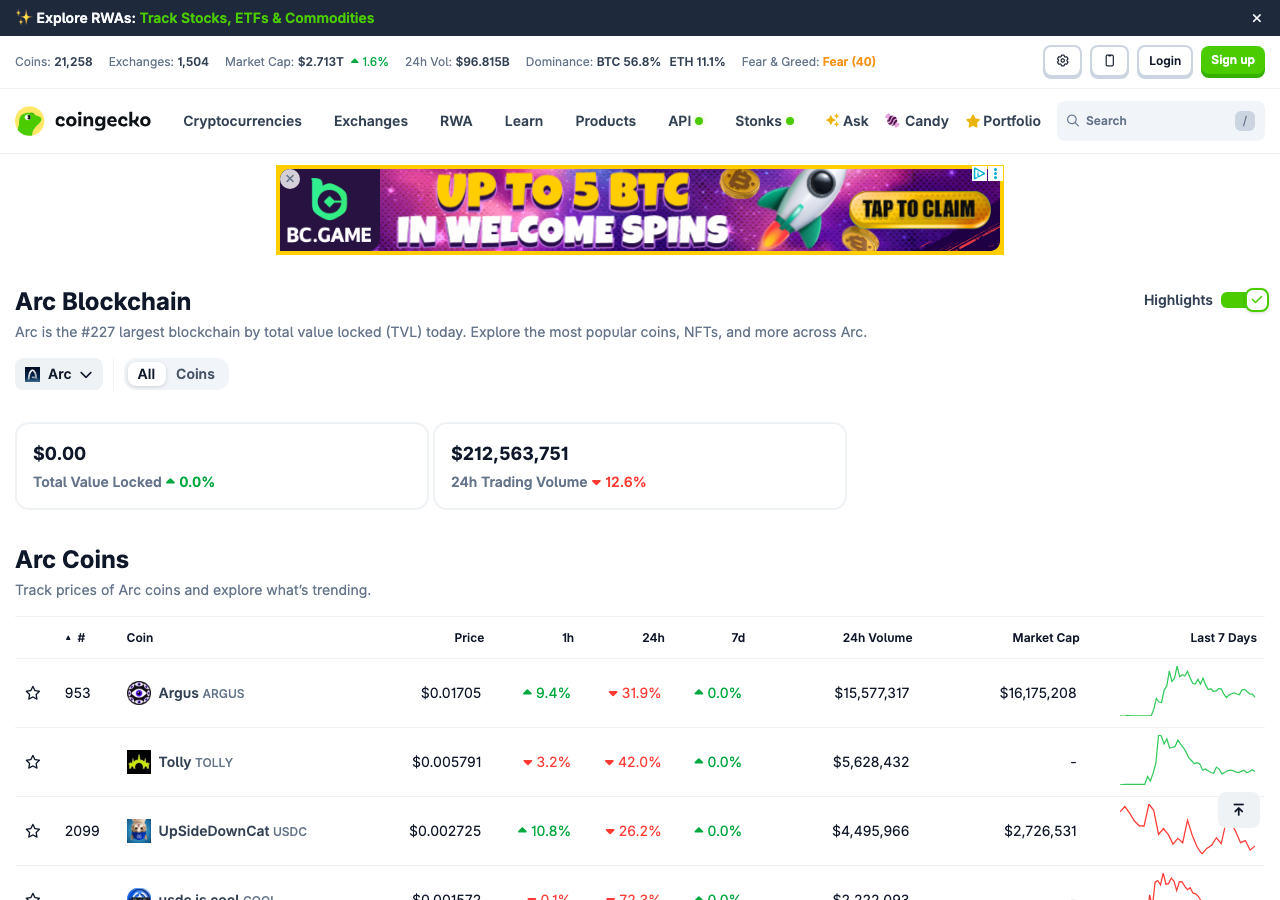Click the CoinGecko logo

(83, 121)
